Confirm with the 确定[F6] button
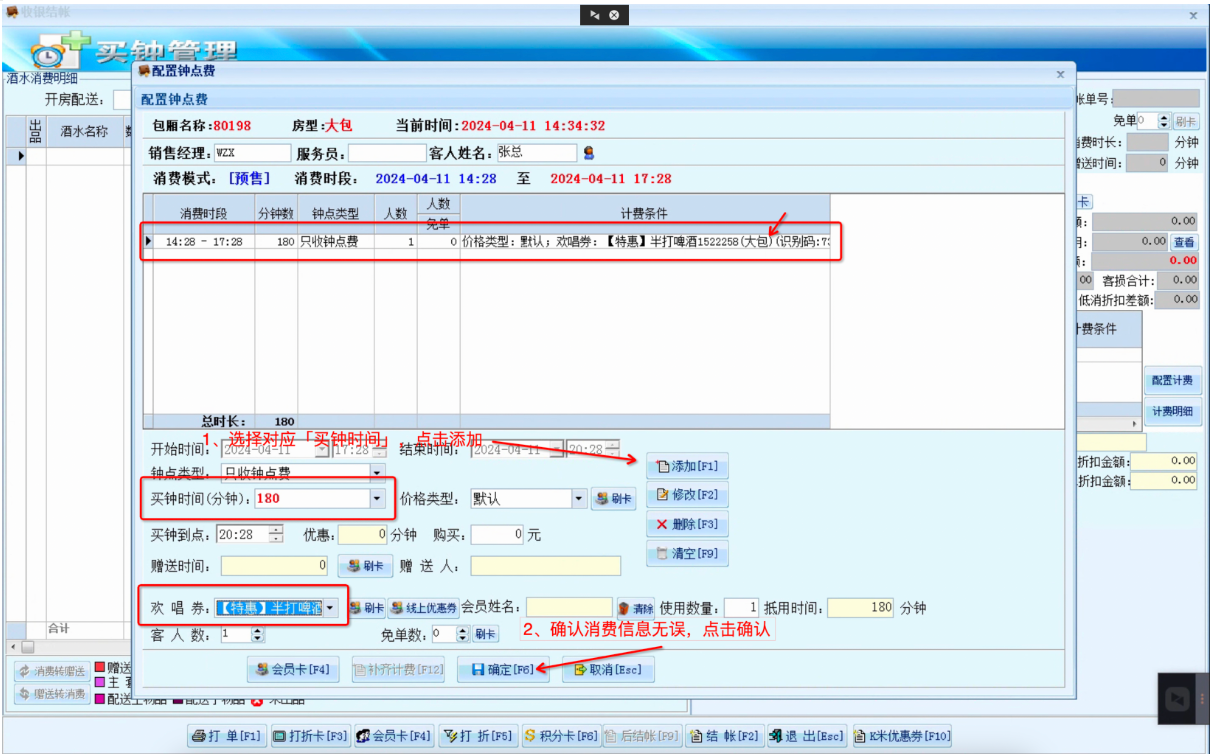Viewport: 1210px width, 754px height. coord(503,670)
